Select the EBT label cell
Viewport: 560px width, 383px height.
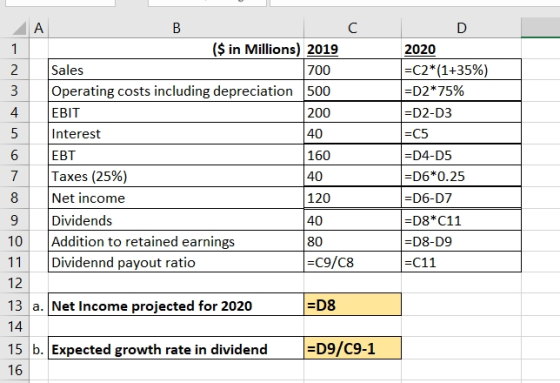176,155
